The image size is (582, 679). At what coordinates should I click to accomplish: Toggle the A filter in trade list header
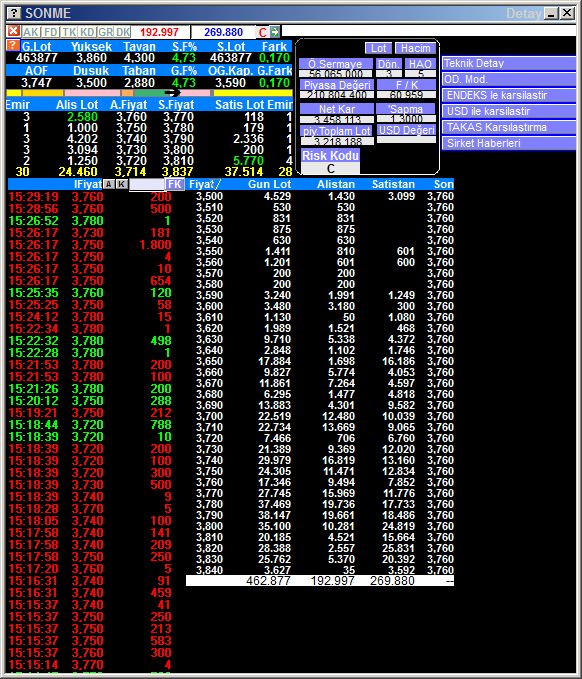(x=109, y=184)
